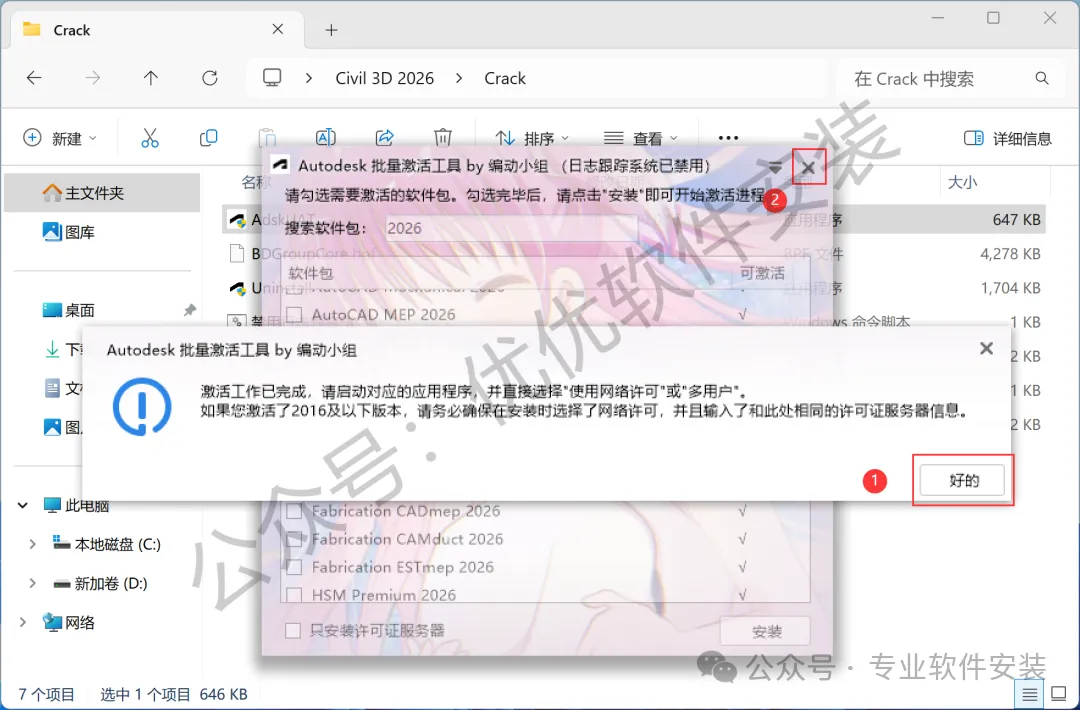
Task: Click the 好的 button
Action: 963,480
